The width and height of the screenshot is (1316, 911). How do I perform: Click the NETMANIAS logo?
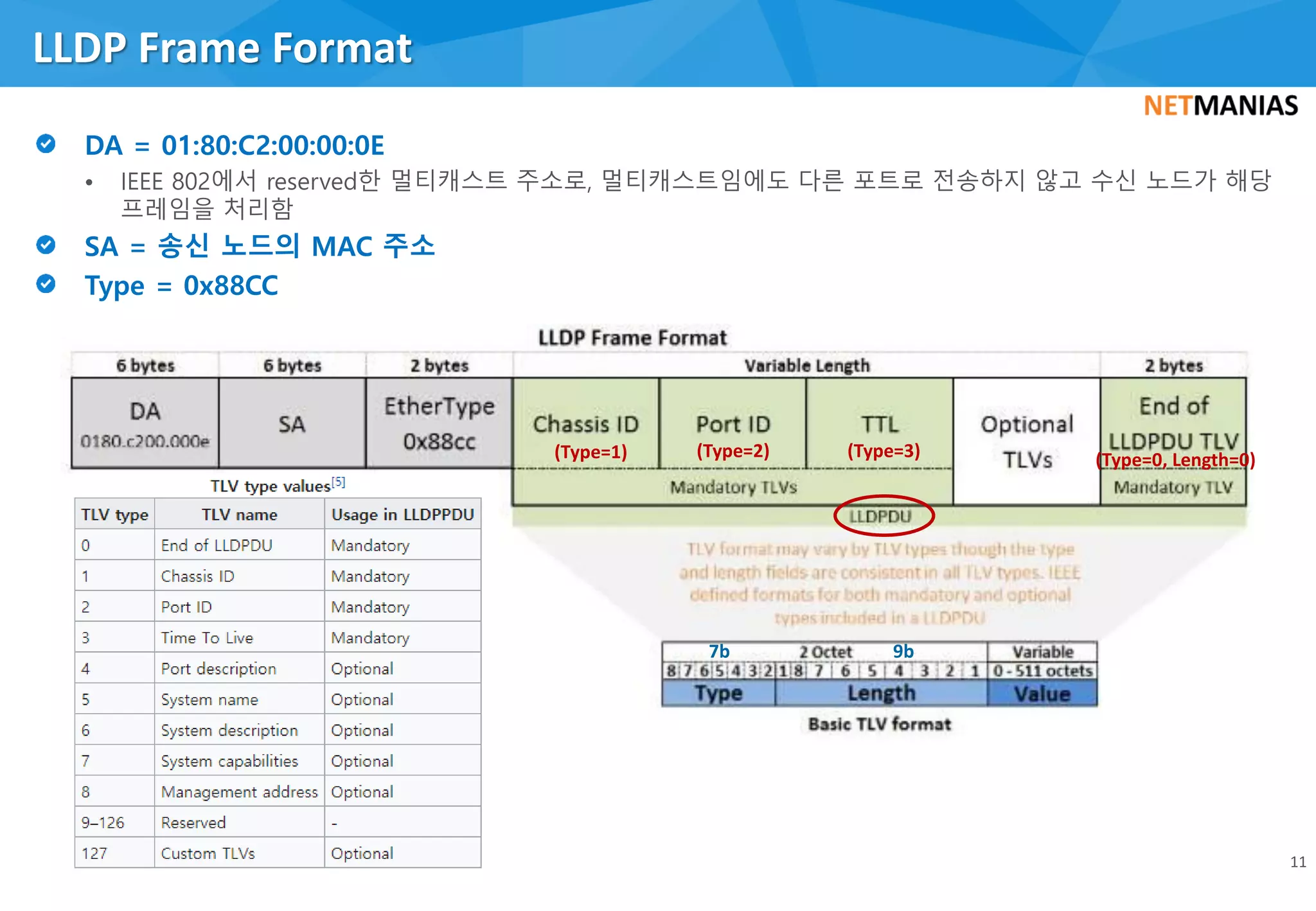pos(1221,106)
